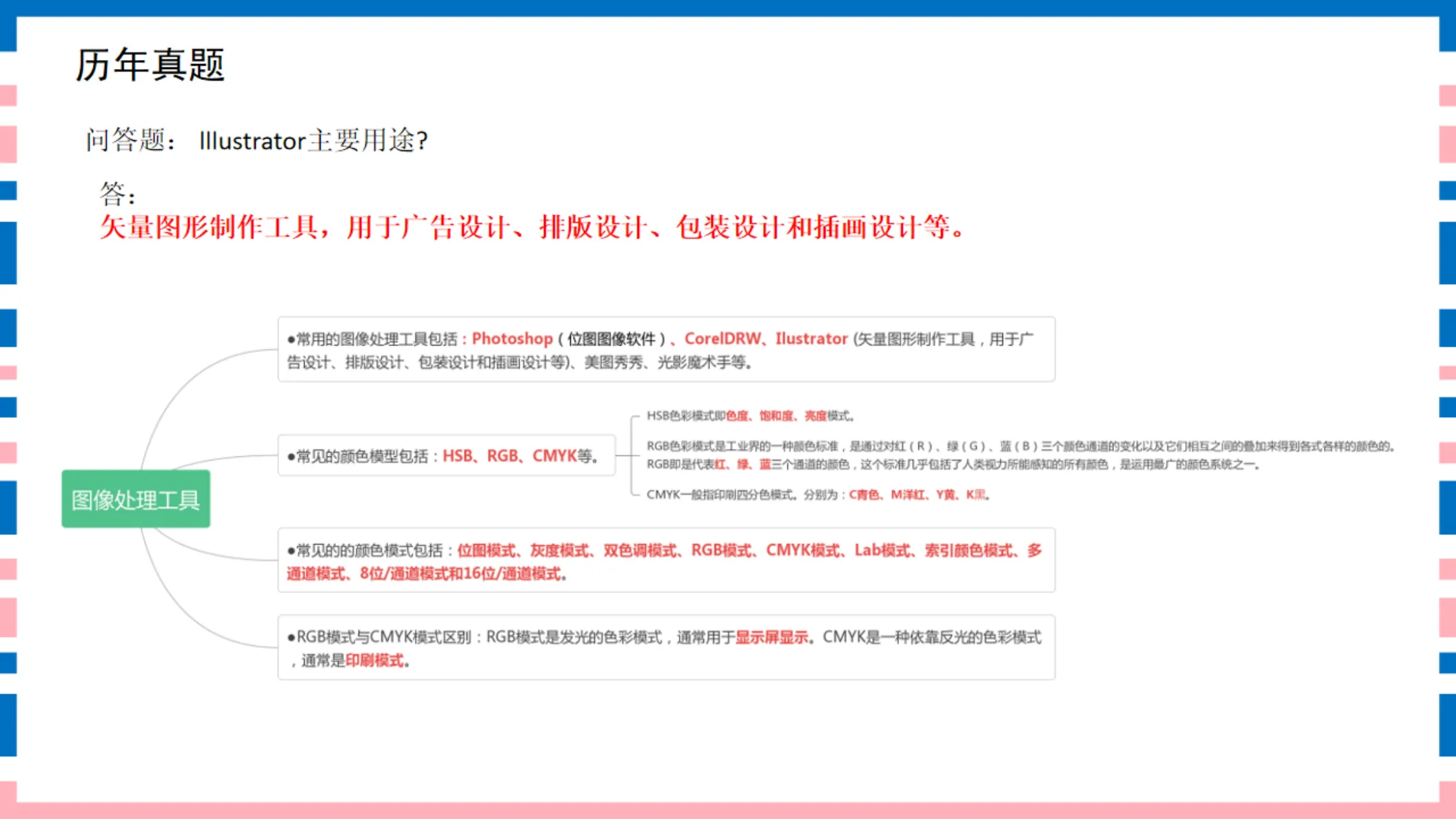Screen dimensions: 1456x819
Task: Click the red word Photoshop
Action: 512,338
